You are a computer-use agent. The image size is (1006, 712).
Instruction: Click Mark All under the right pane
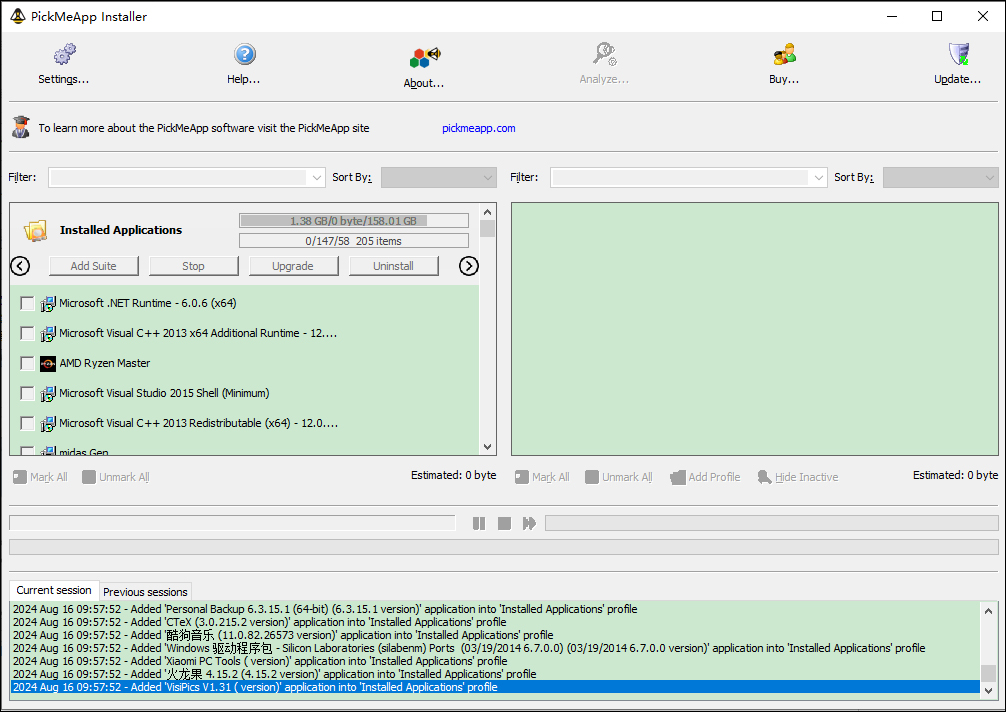coord(542,477)
